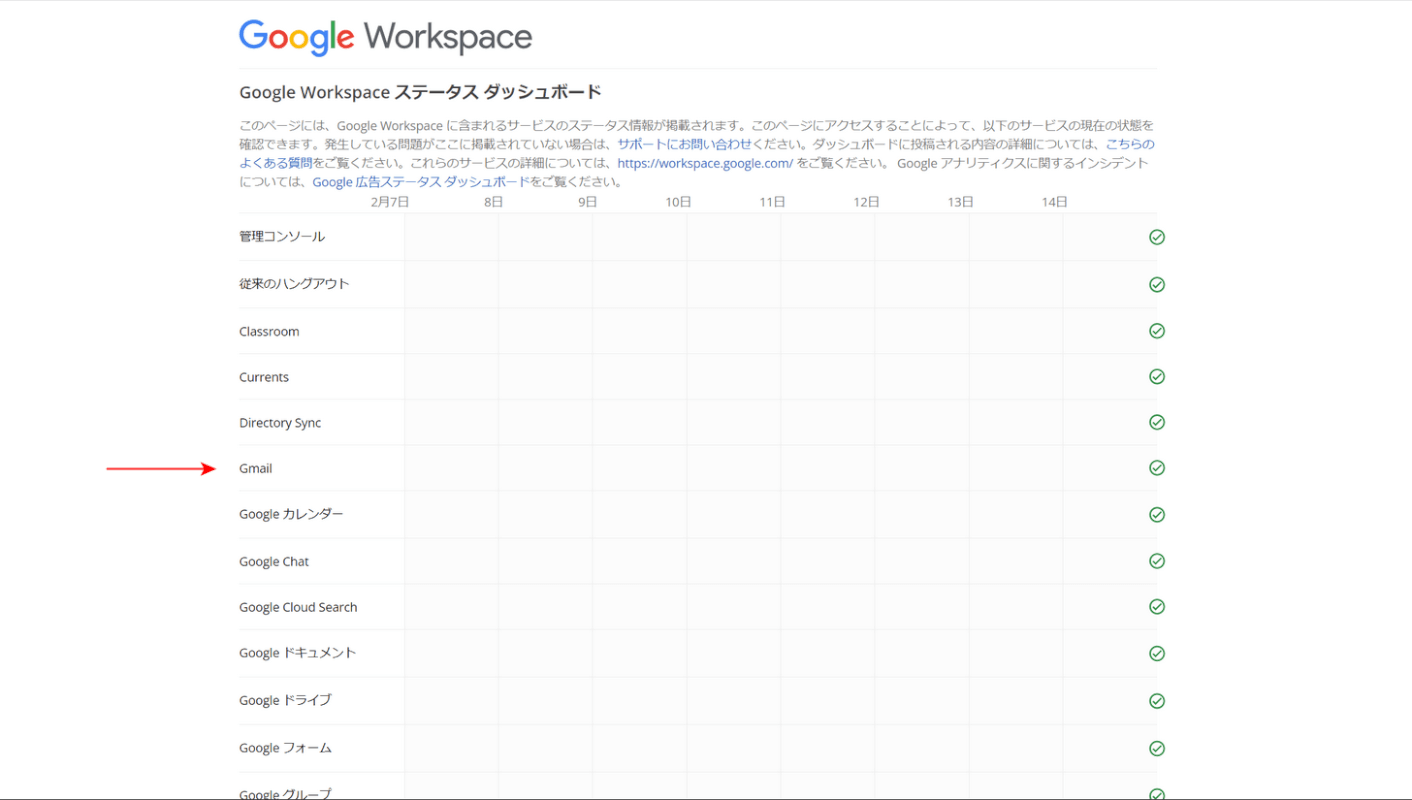The width and height of the screenshot is (1412, 800).
Task: Click the 管理コンソール green status icon
Action: click(x=1157, y=237)
